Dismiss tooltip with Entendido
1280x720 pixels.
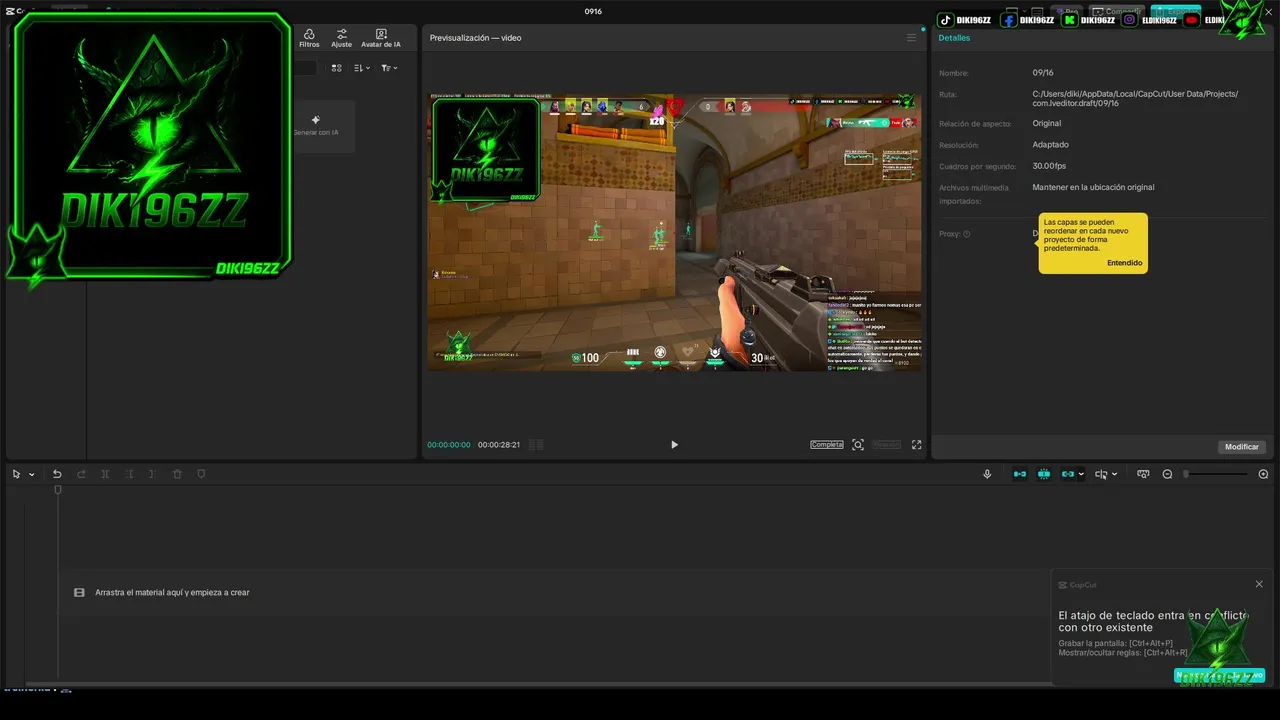[1124, 263]
